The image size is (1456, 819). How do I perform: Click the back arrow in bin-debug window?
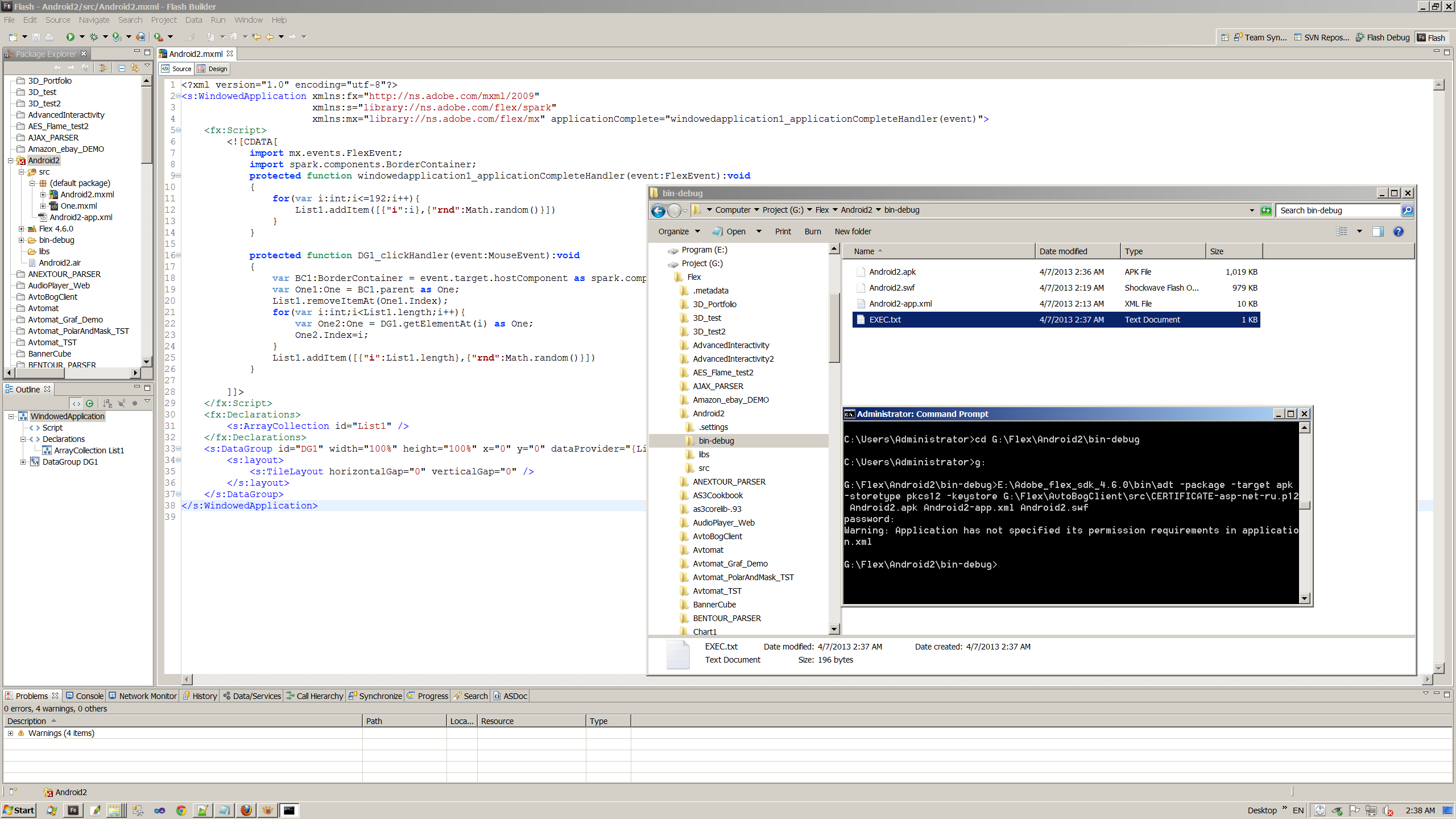point(658,211)
